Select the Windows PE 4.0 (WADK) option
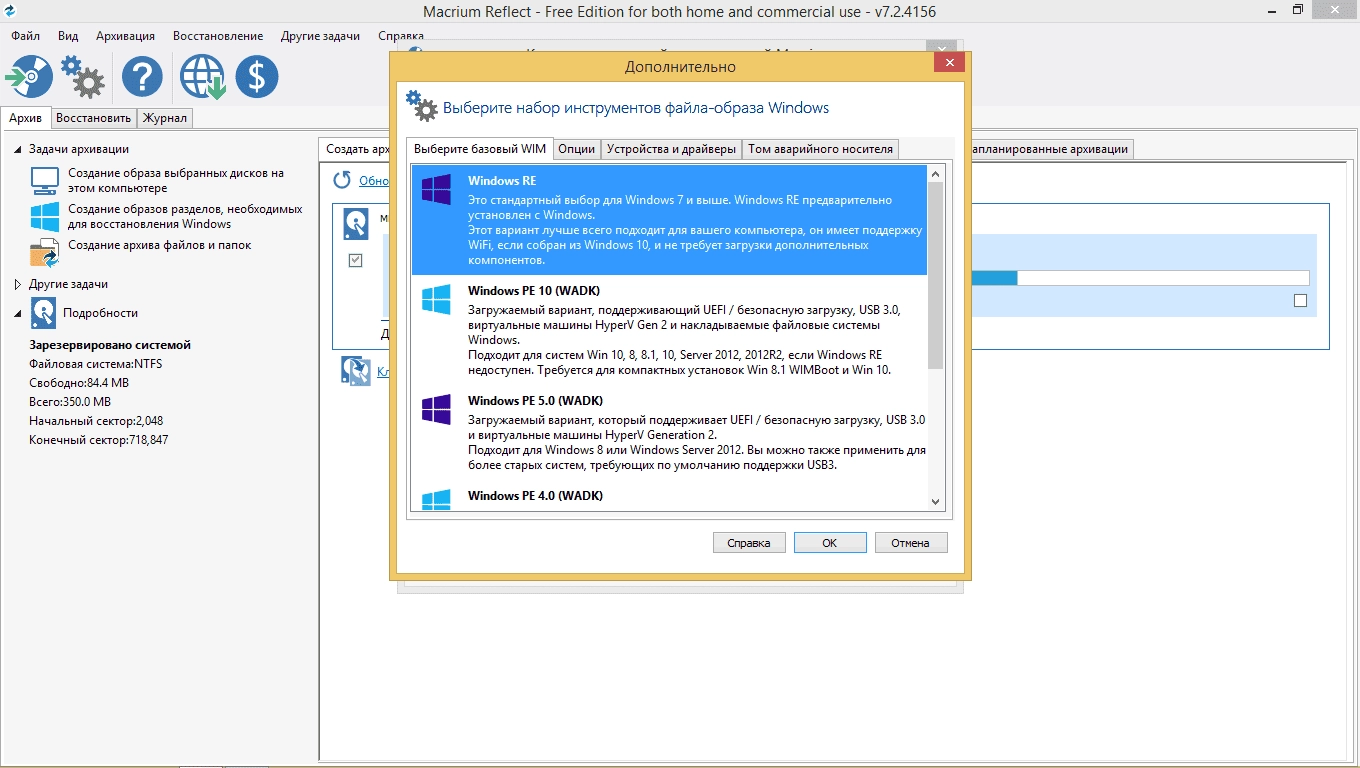1360x768 pixels. pyautogui.click(x=669, y=498)
